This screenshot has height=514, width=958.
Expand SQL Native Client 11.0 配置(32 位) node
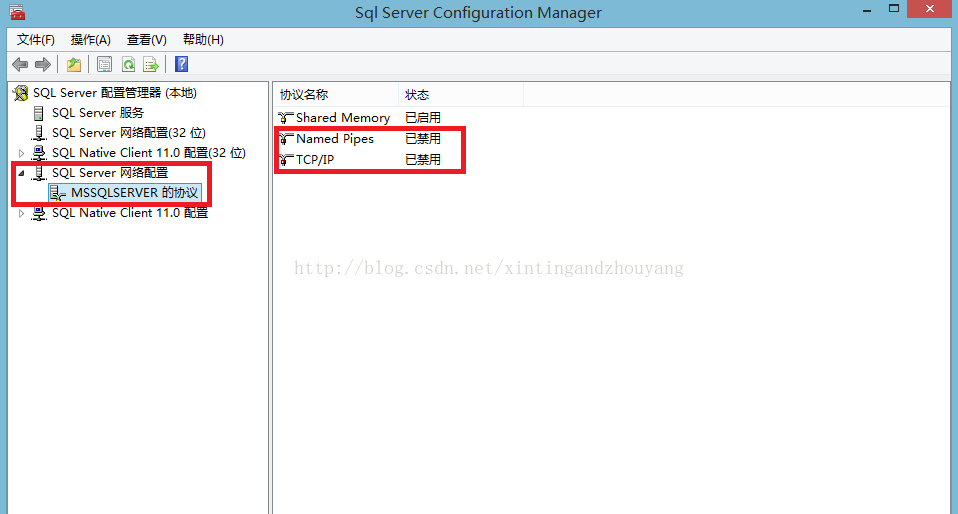21,153
